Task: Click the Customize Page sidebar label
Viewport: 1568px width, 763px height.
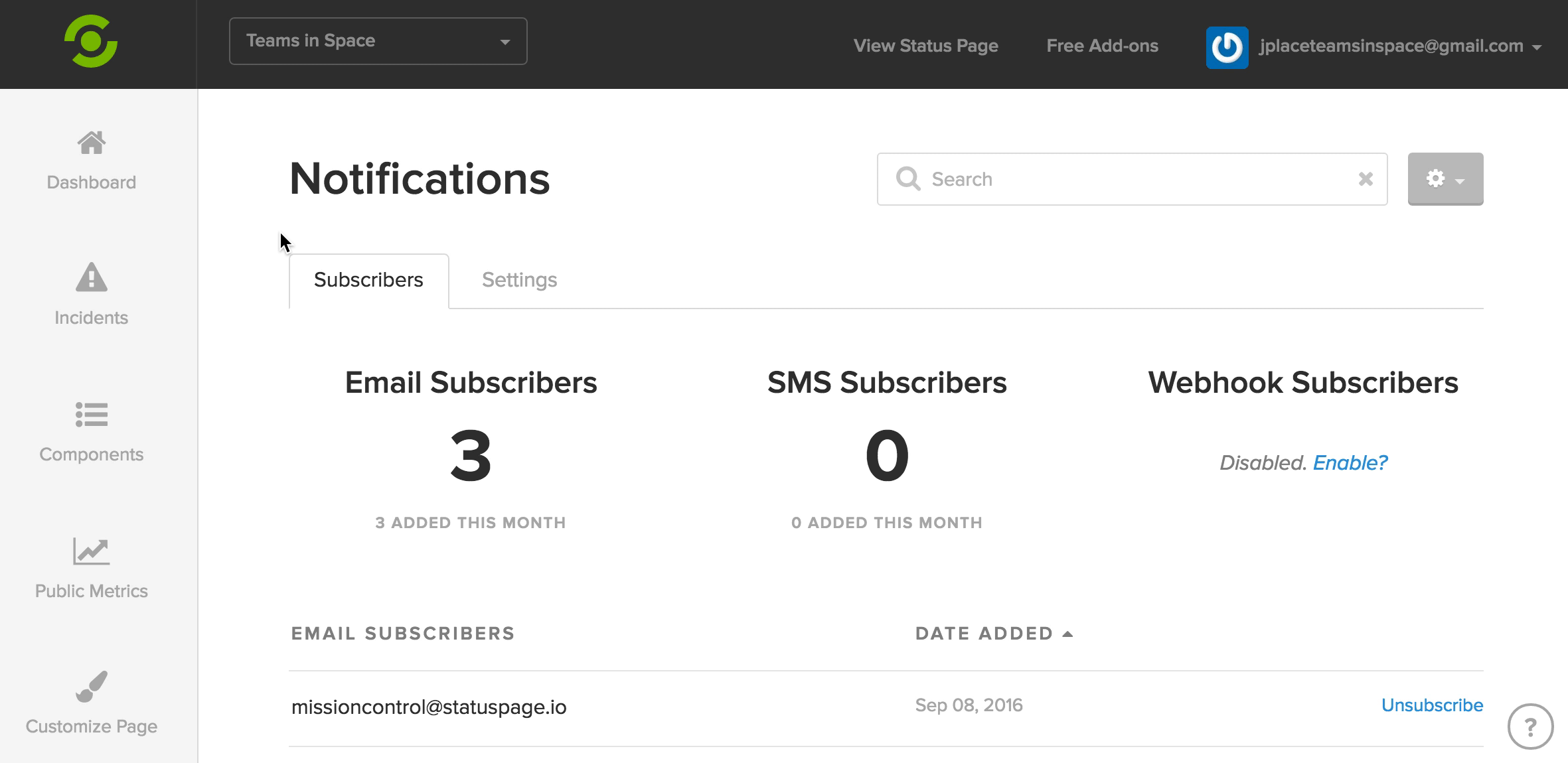Action: [92, 727]
